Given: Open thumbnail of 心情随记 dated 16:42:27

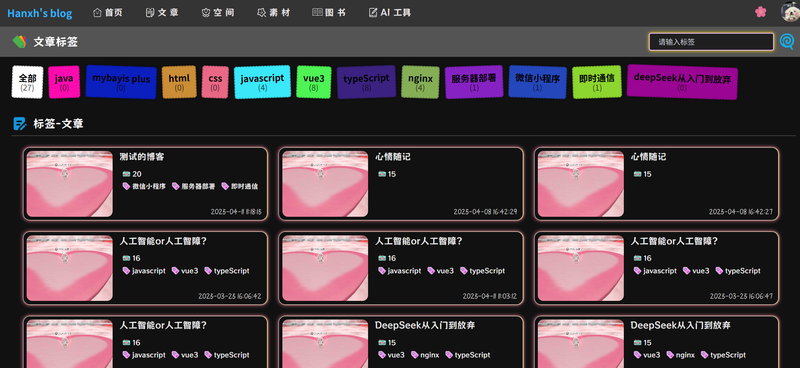Looking at the screenshot, I should click(581, 184).
